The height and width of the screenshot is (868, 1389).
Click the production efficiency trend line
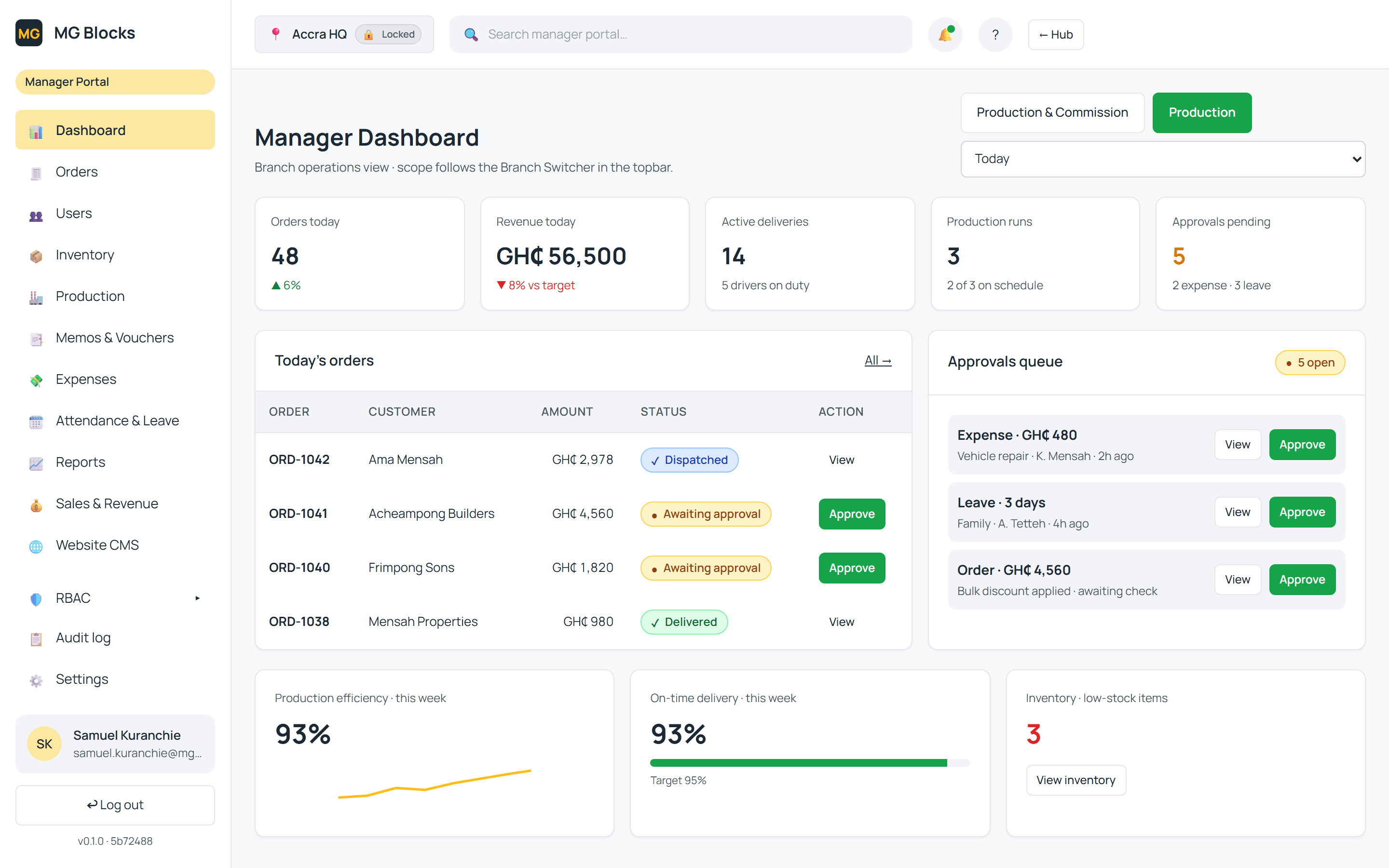click(x=435, y=784)
